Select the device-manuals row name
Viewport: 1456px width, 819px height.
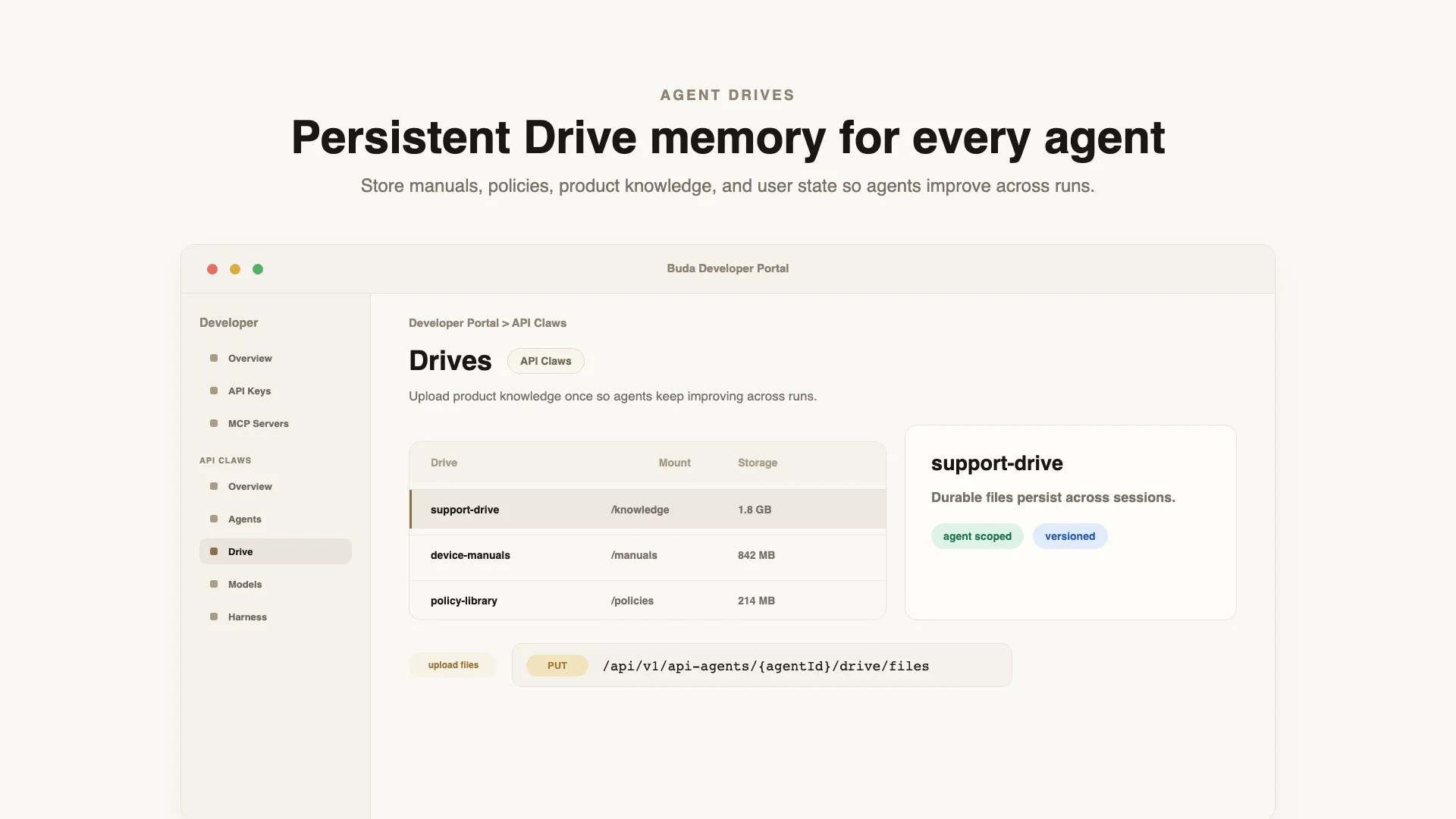(470, 555)
